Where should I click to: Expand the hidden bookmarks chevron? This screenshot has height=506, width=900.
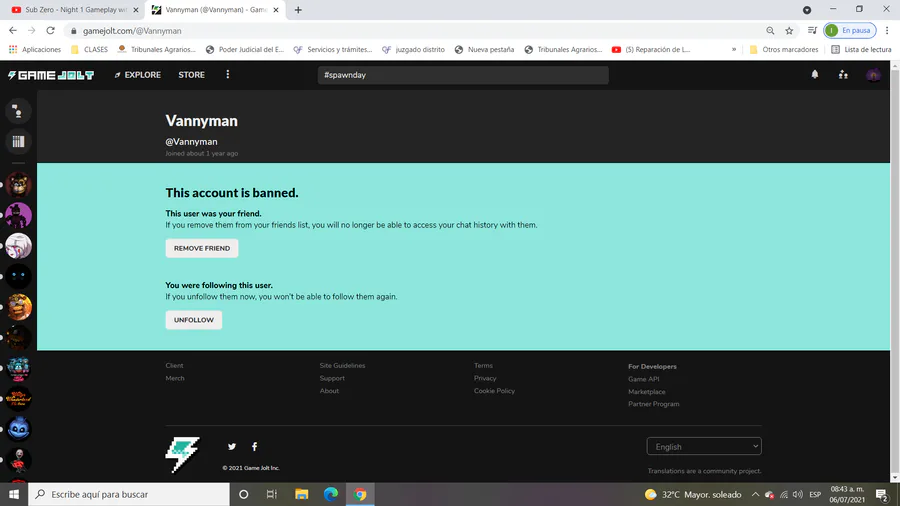(734, 49)
